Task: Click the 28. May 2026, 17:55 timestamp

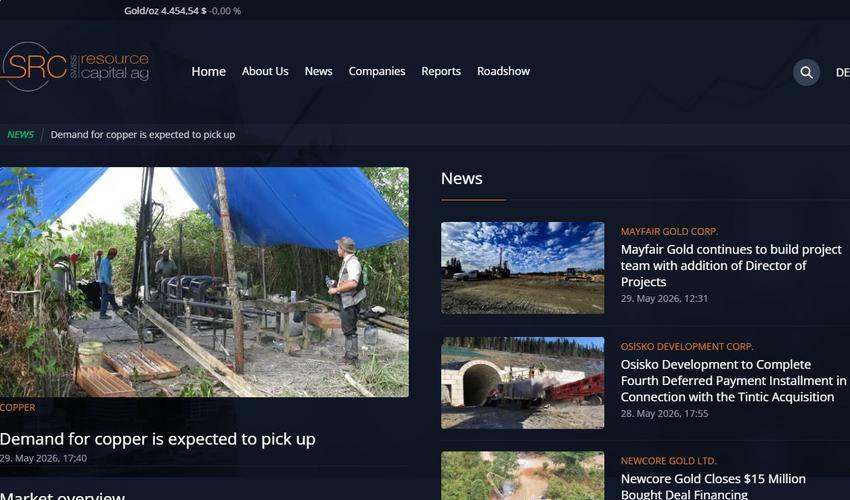Action: click(x=664, y=413)
